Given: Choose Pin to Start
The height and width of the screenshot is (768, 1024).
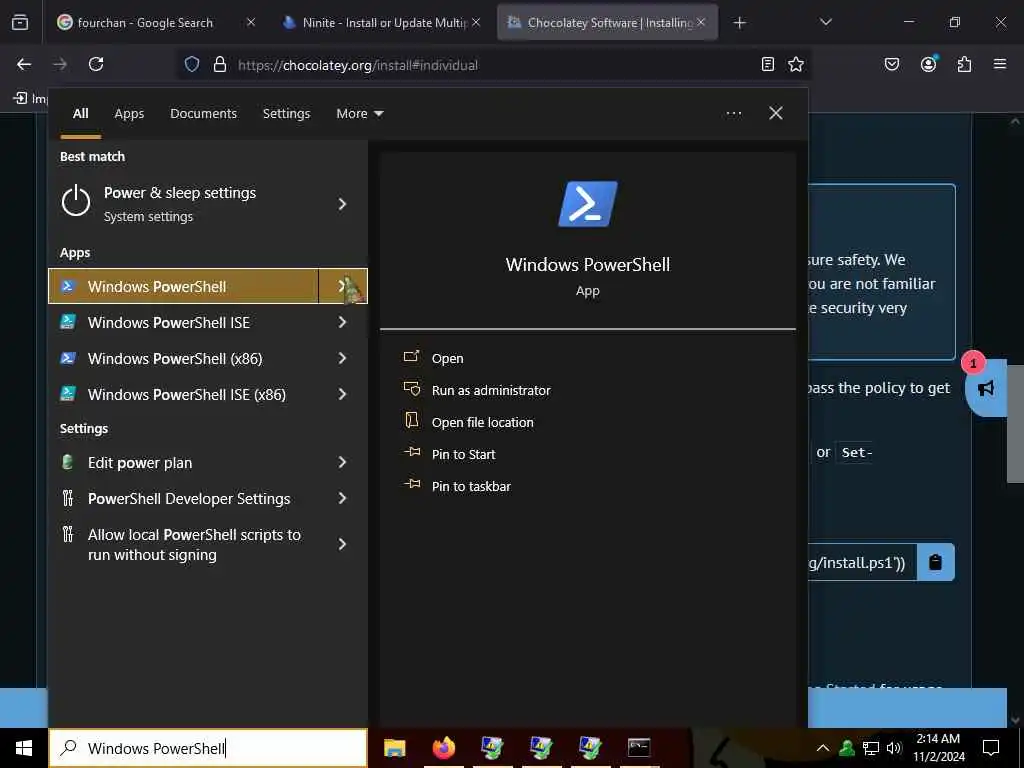Looking at the screenshot, I should point(464,455).
